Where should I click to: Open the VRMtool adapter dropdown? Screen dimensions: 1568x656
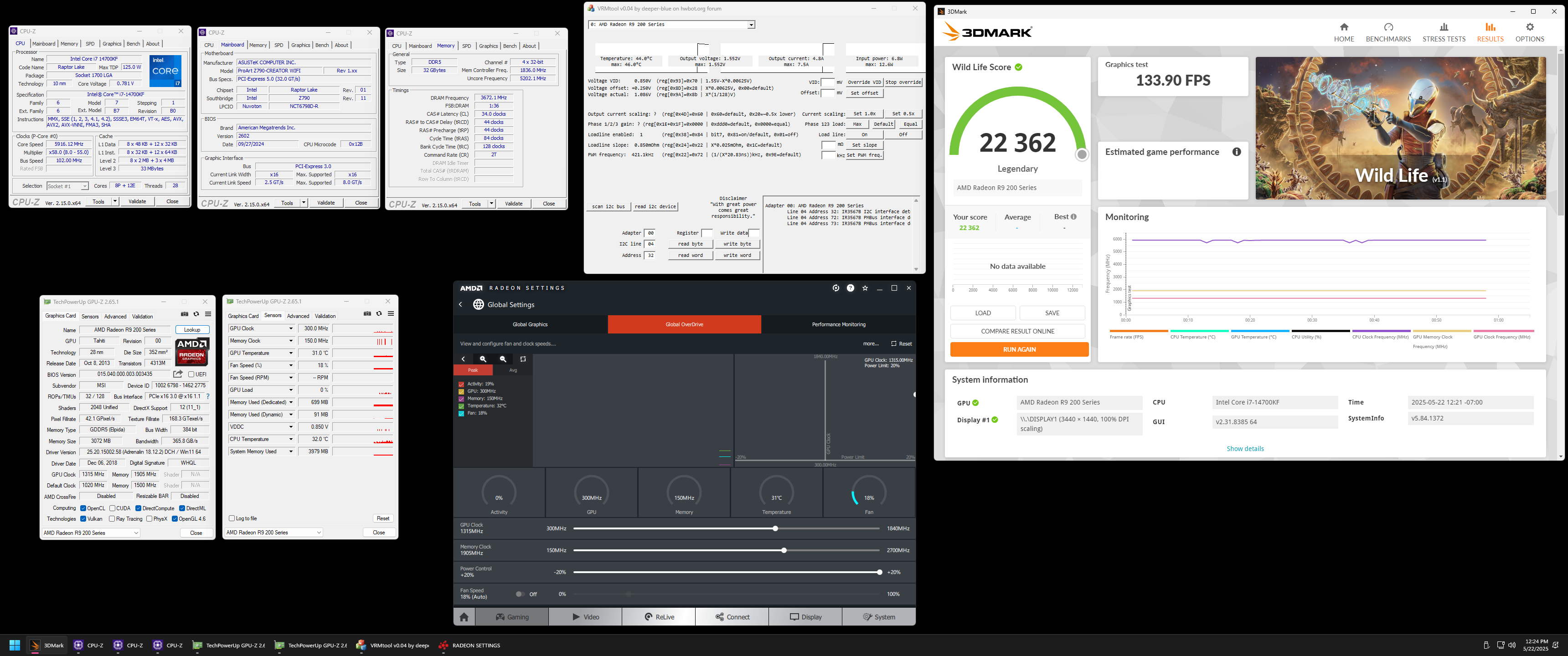[751, 25]
